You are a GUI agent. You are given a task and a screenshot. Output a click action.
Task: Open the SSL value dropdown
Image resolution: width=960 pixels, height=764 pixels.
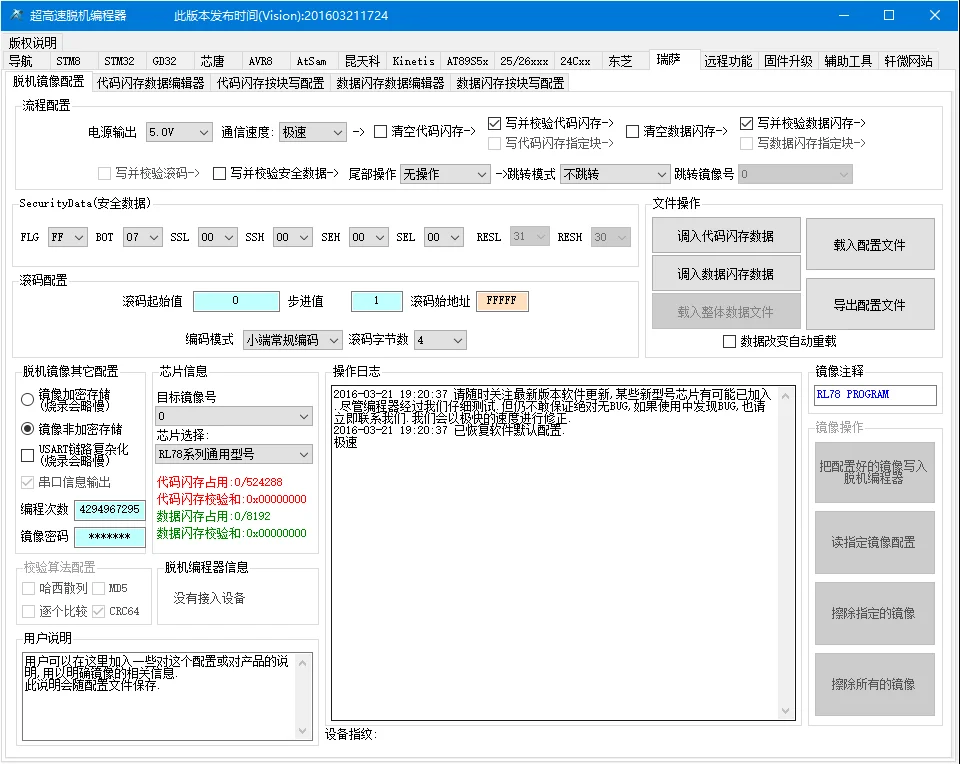[x=217, y=238]
